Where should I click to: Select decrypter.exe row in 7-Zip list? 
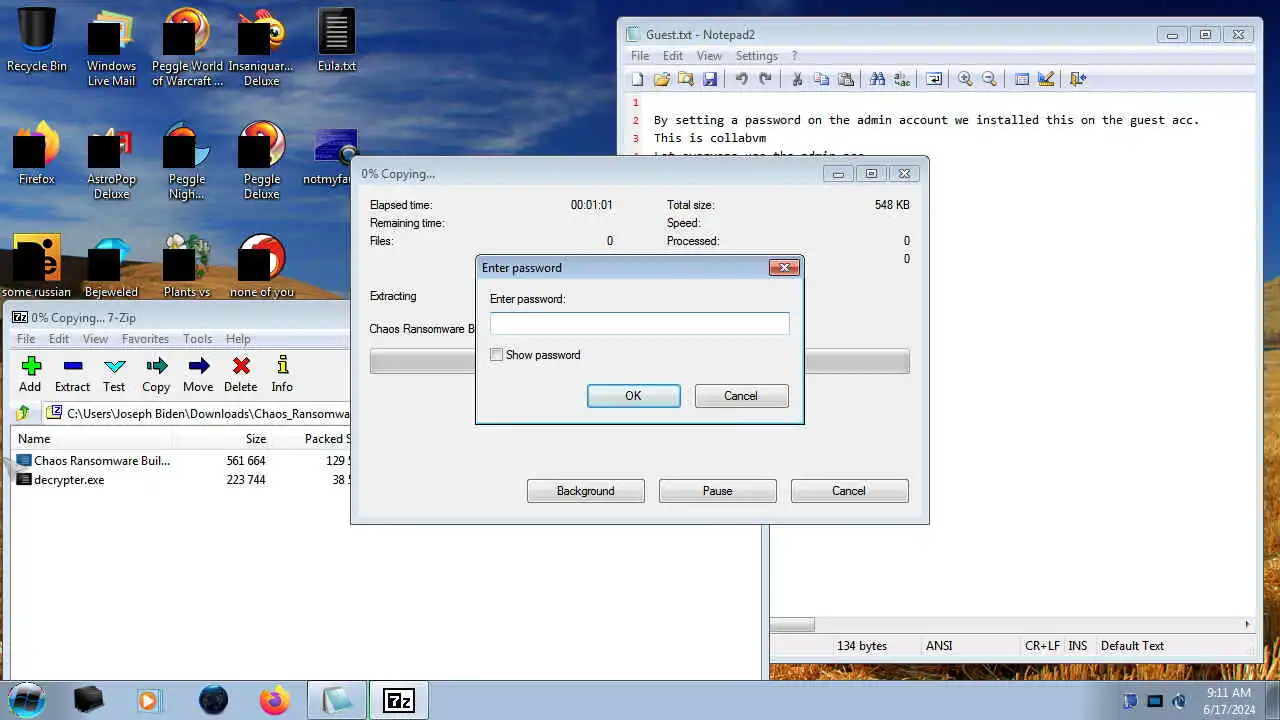(x=180, y=480)
